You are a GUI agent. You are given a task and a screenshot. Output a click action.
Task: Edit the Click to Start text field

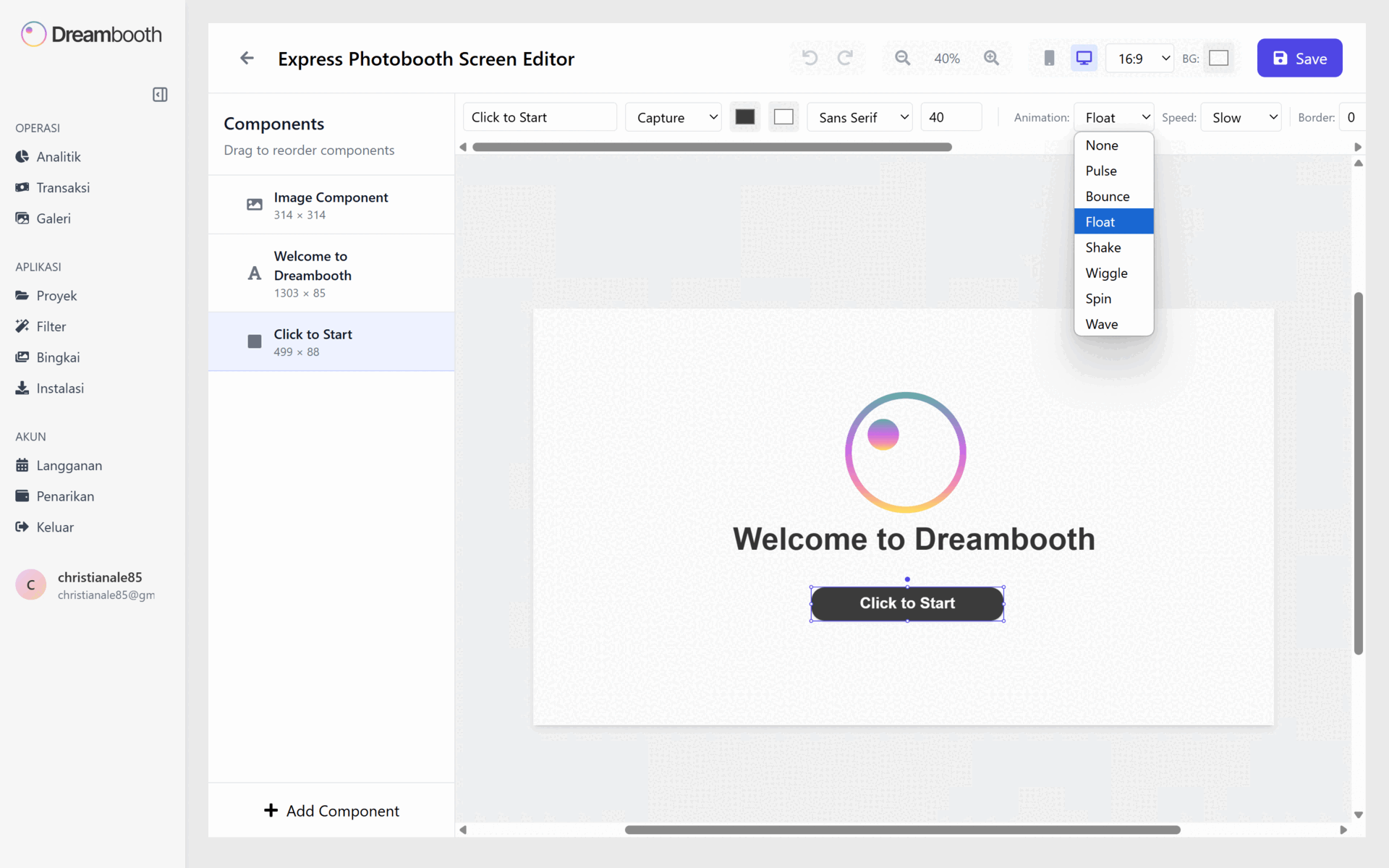coord(540,117)
